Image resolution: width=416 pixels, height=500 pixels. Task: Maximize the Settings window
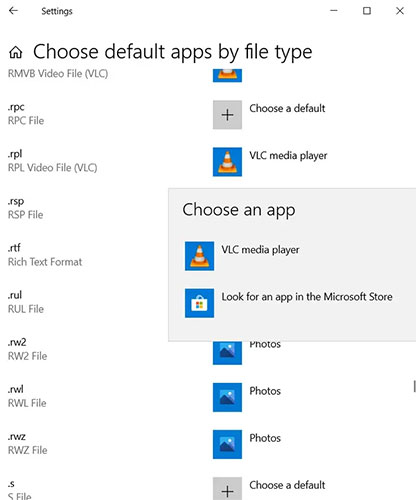click(367, 11)
